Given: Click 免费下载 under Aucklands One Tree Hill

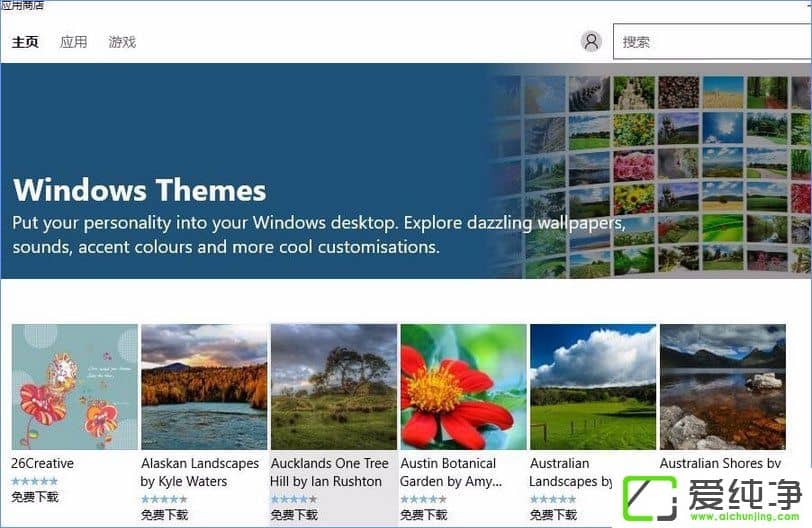Looking at the screenshot, I should click(x=294, y=515).
